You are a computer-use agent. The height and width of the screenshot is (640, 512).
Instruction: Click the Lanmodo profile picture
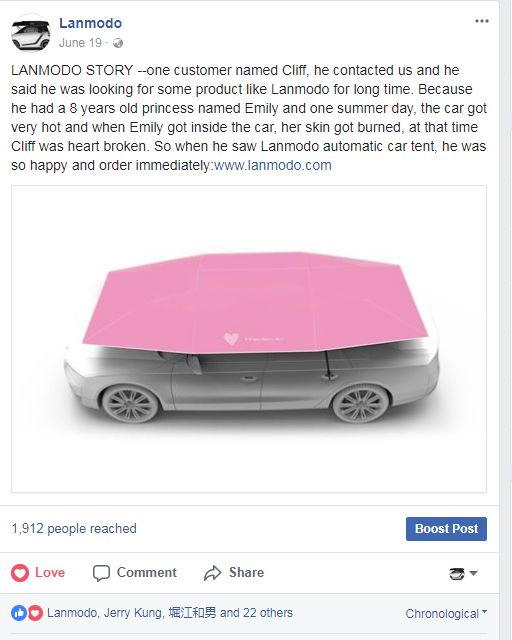[31, 33]
